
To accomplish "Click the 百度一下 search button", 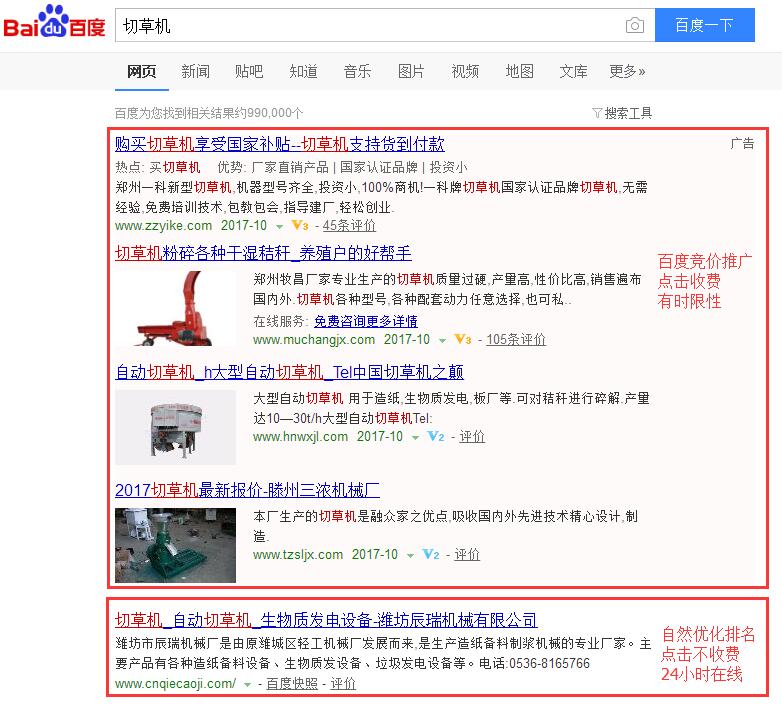I will pyautogui.click(x=704, y=25).
